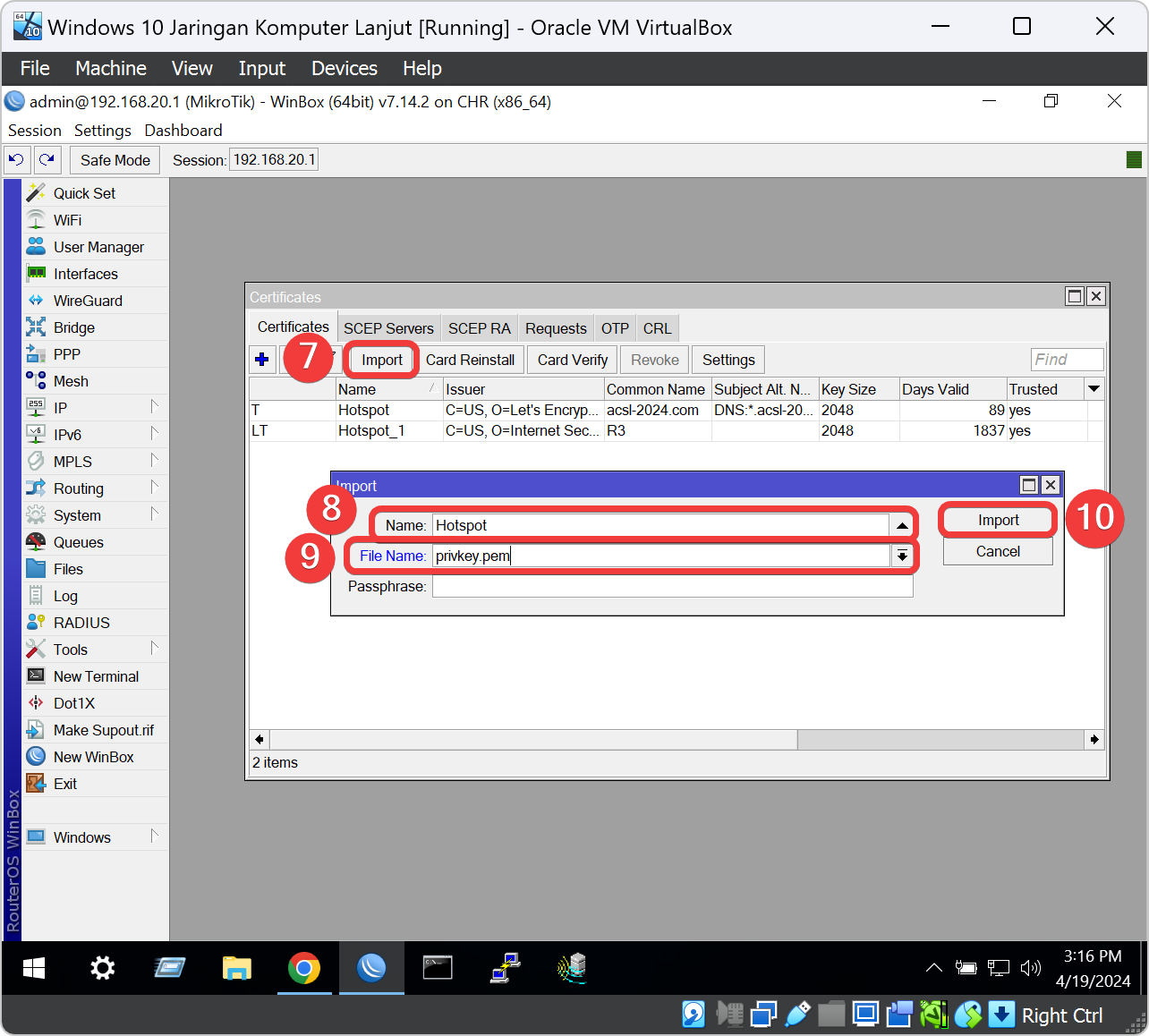This screenshot has height=1036, width=1149.
Task: Open Windows Start menu
Action: (34, 968)
